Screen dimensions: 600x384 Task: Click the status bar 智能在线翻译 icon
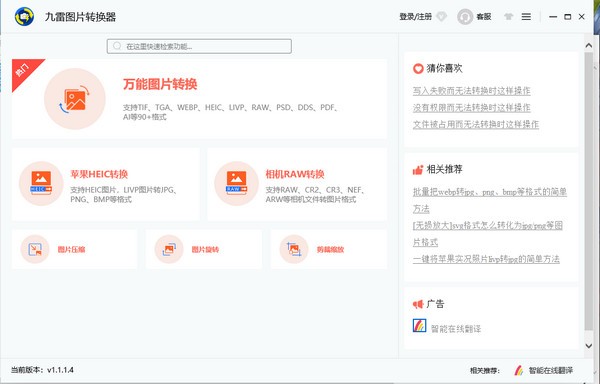519,370
